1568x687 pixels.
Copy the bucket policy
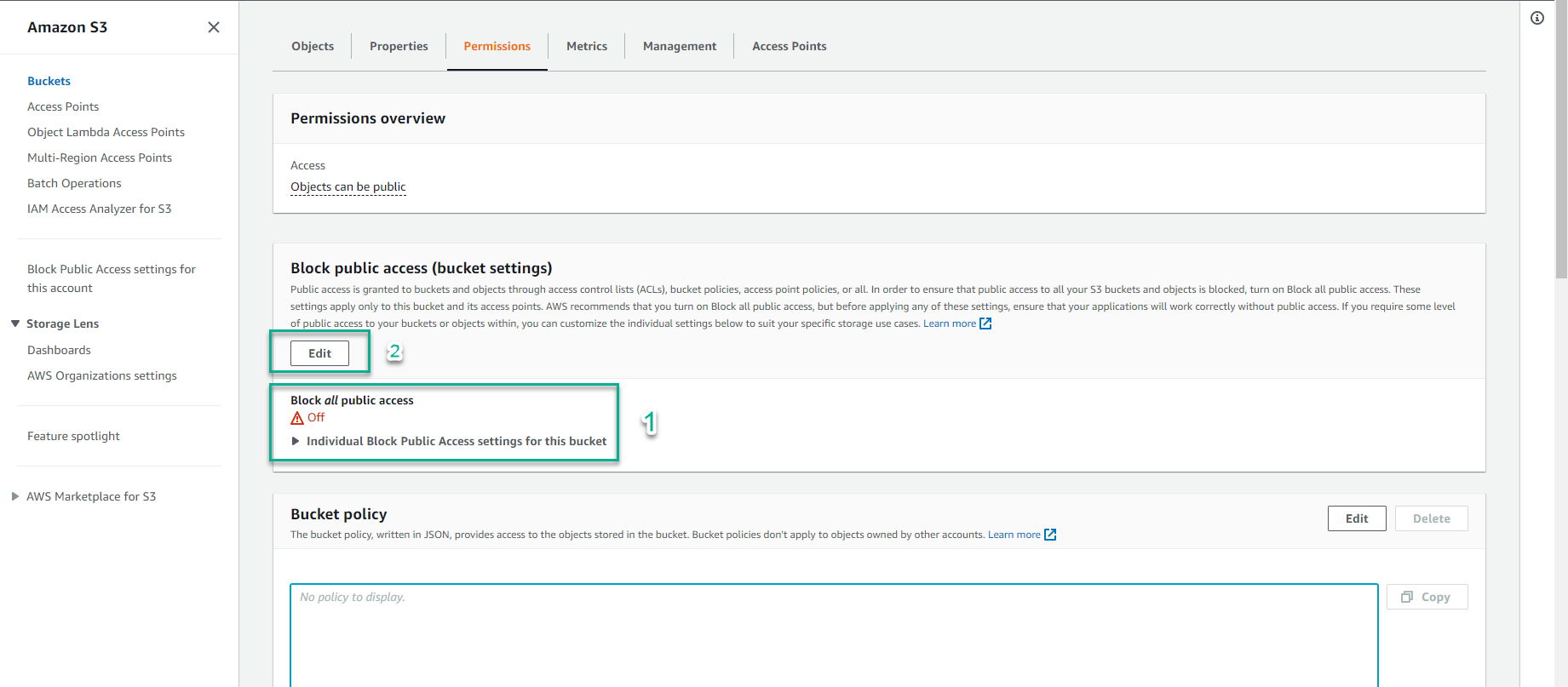[x=1427, y=597]
